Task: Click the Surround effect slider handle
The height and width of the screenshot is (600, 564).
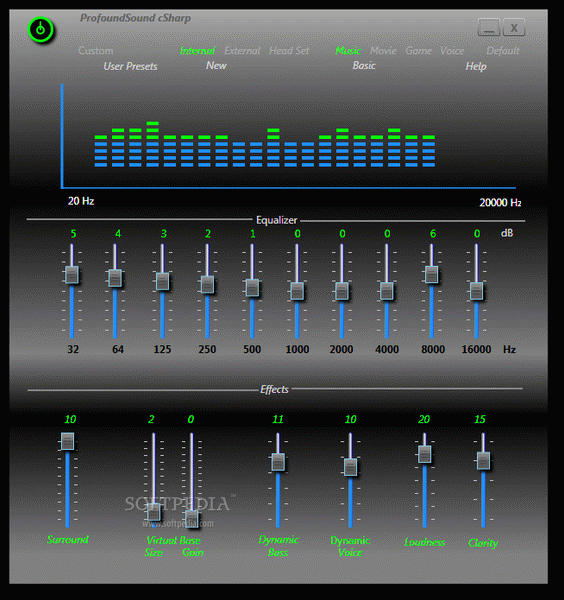Action: pos(68,441)
